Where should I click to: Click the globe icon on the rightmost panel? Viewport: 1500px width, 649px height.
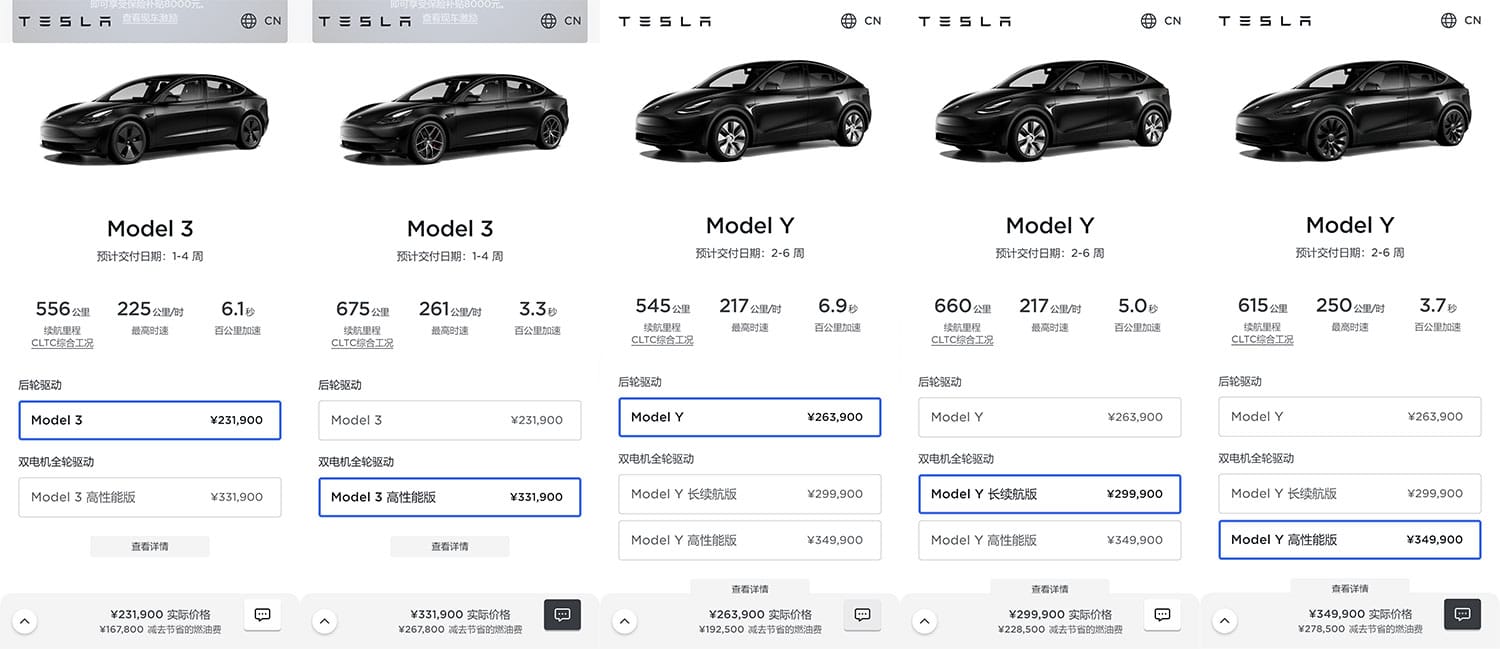[1446, 20]
